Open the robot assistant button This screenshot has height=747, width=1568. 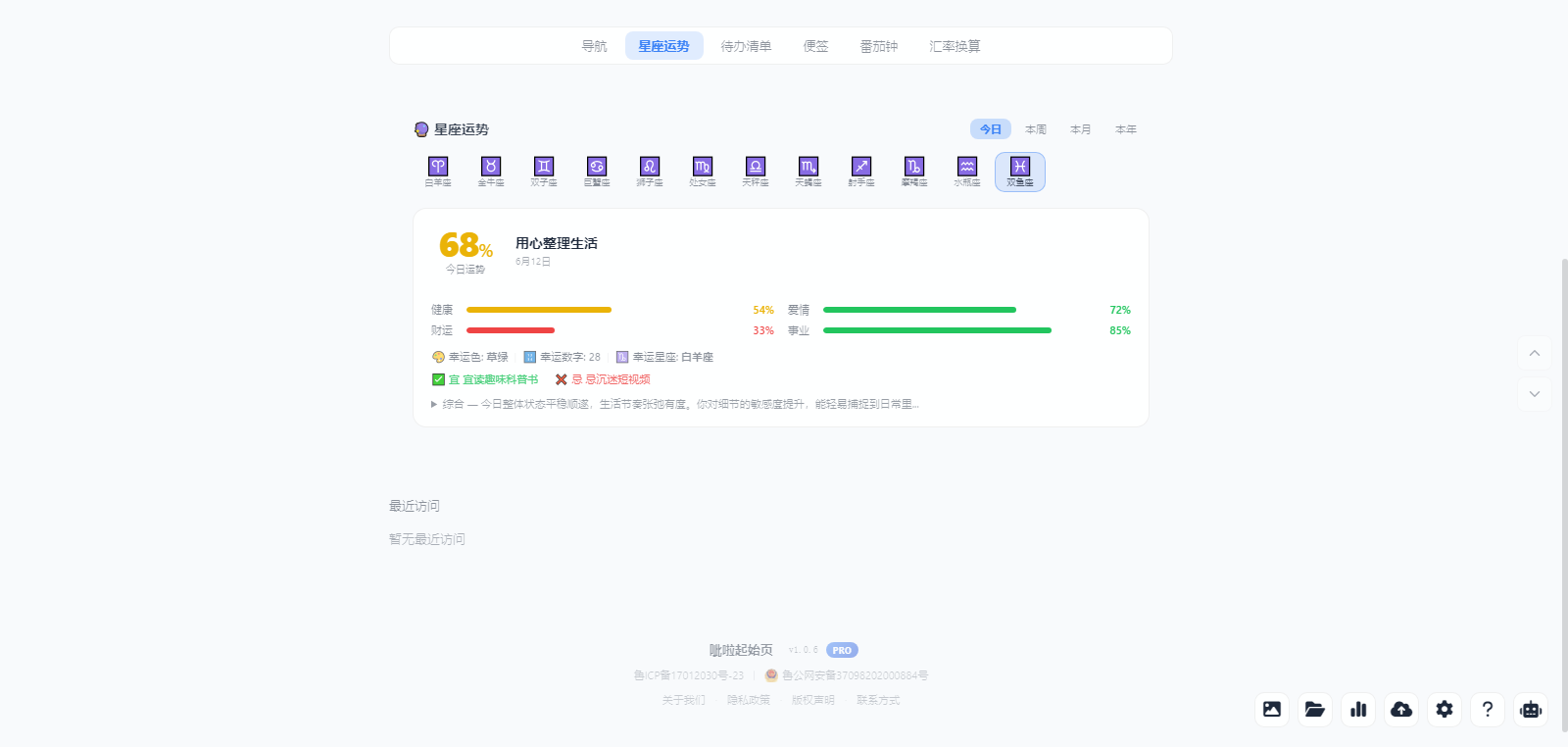[x=1531, y=709]
